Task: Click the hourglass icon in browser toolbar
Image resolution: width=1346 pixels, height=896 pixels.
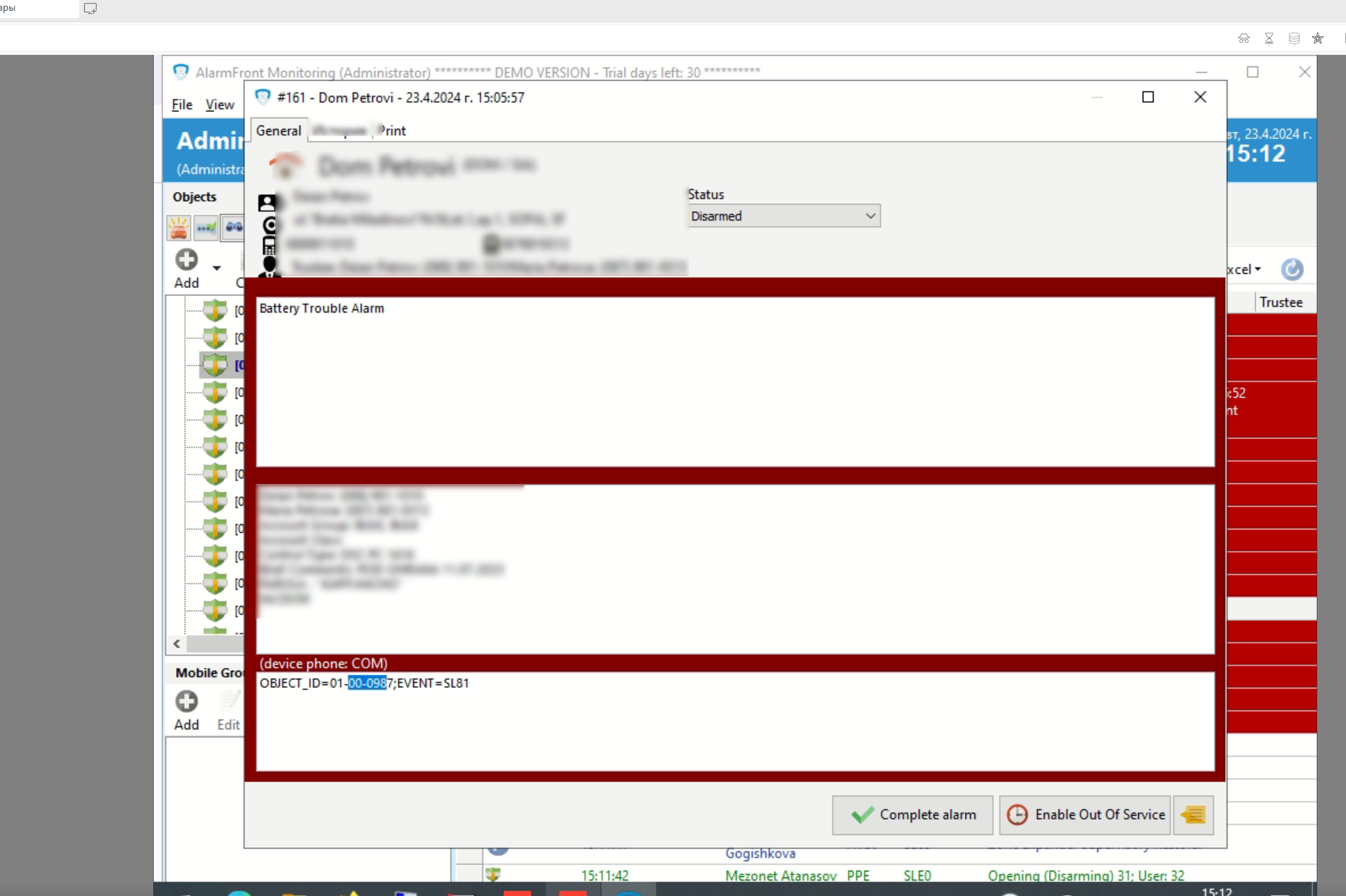Action: [1269, 38]
